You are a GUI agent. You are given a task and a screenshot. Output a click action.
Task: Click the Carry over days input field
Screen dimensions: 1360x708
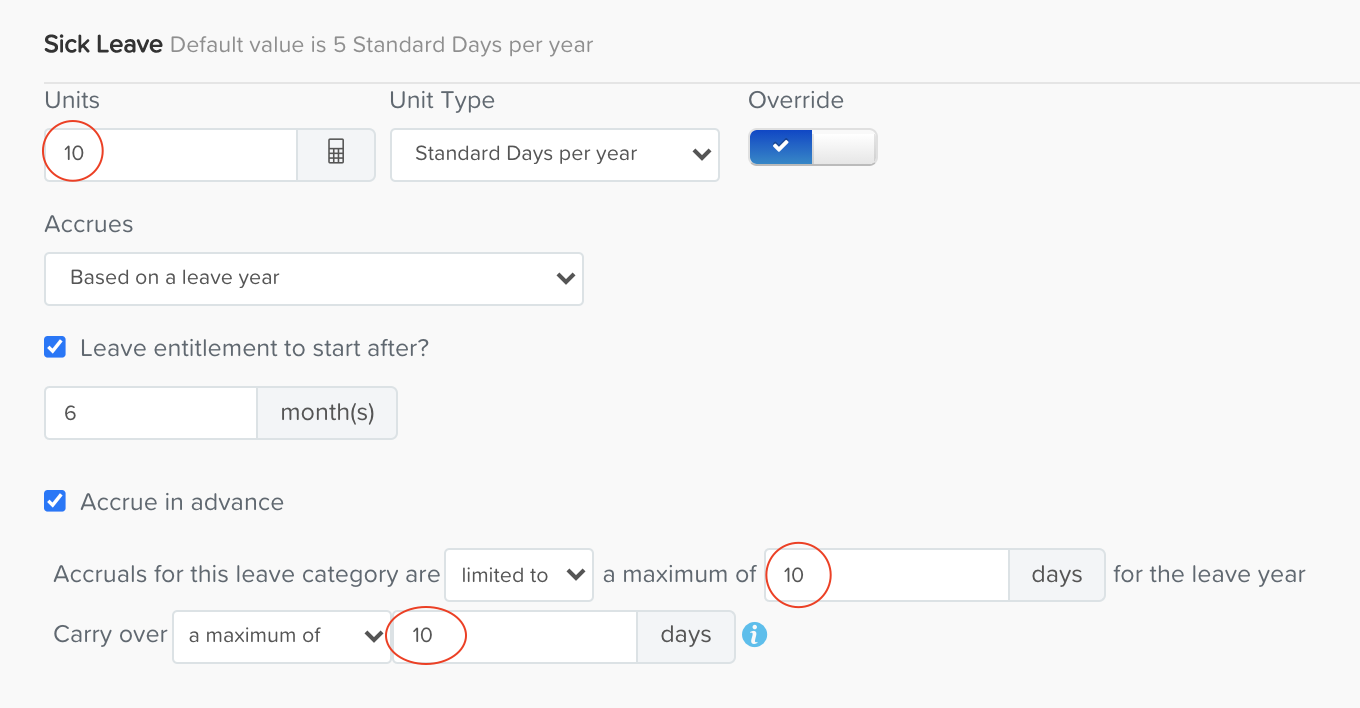tap(514, 636)
